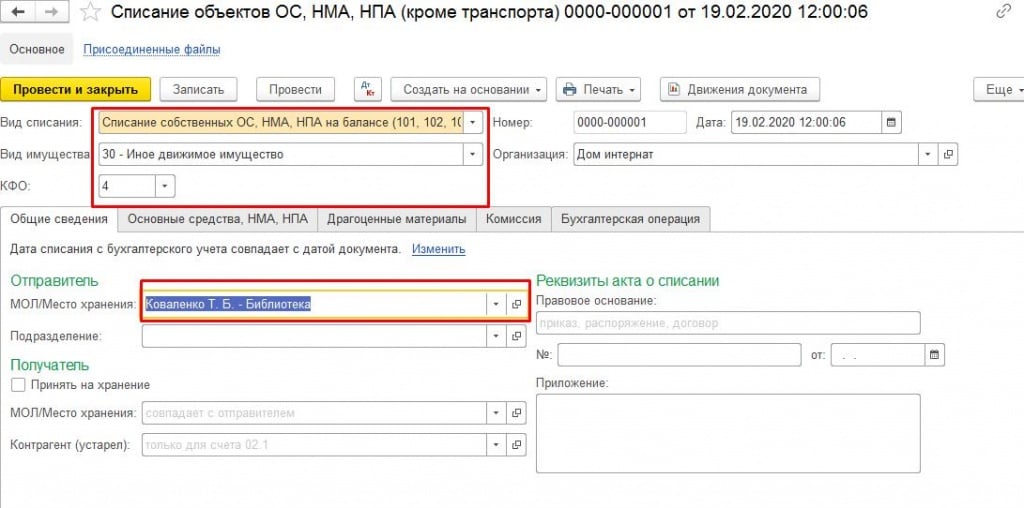Expand recipient МОЛ/Место хранения dropdown
This screenshot has height=508, width=1024.
pyautogui.click(x=496, y=413)
